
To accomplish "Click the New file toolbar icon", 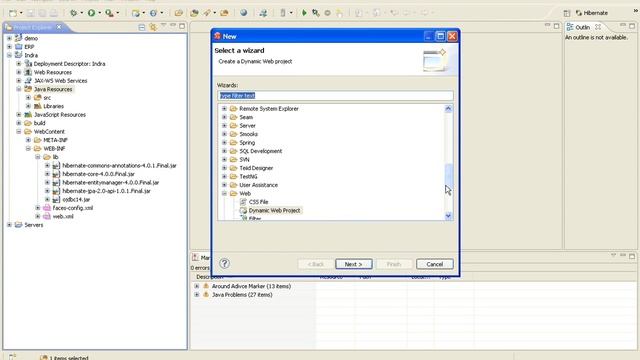I will 13,13.
